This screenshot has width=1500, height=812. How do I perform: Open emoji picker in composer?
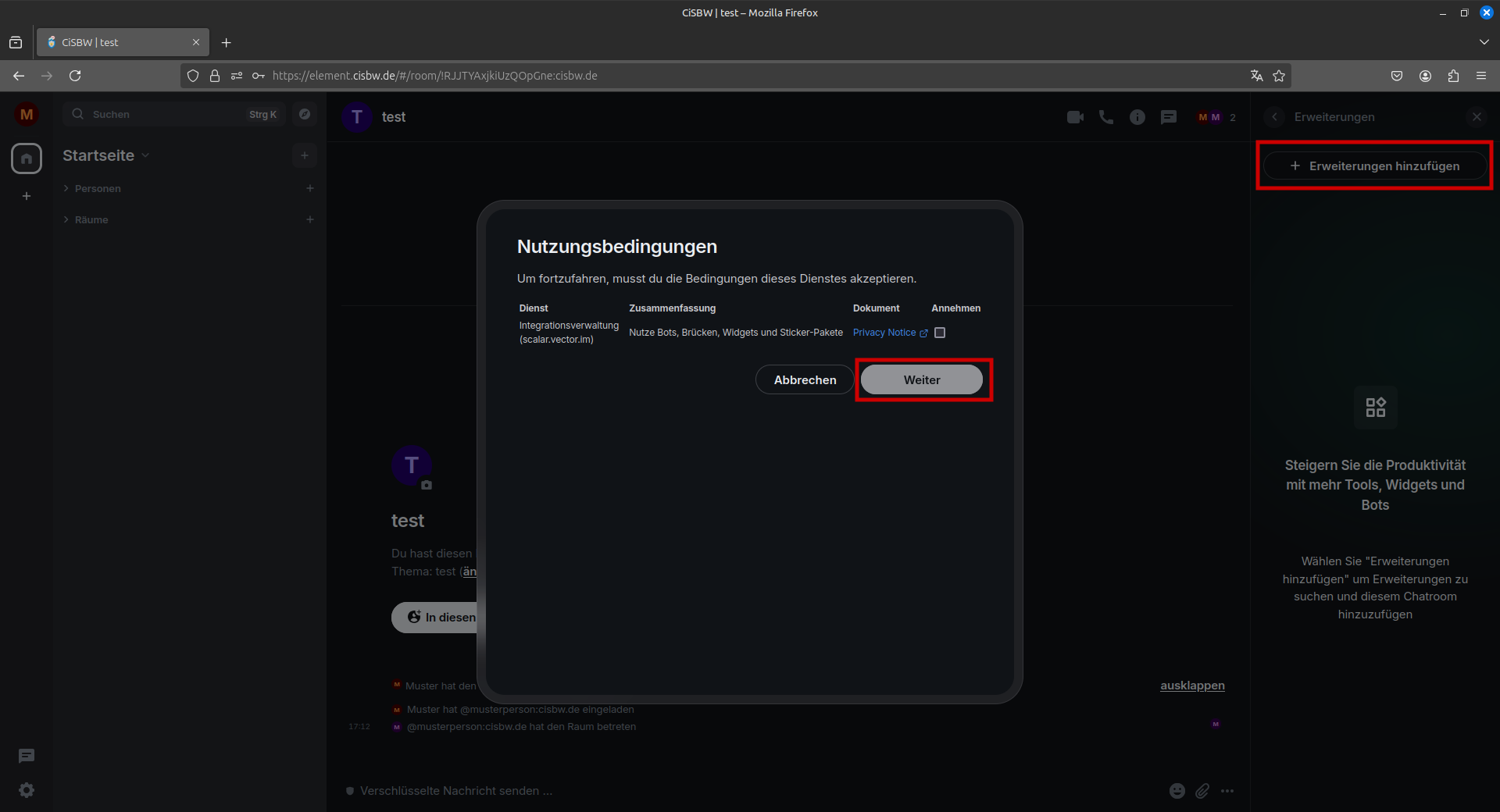point(1177,791)
